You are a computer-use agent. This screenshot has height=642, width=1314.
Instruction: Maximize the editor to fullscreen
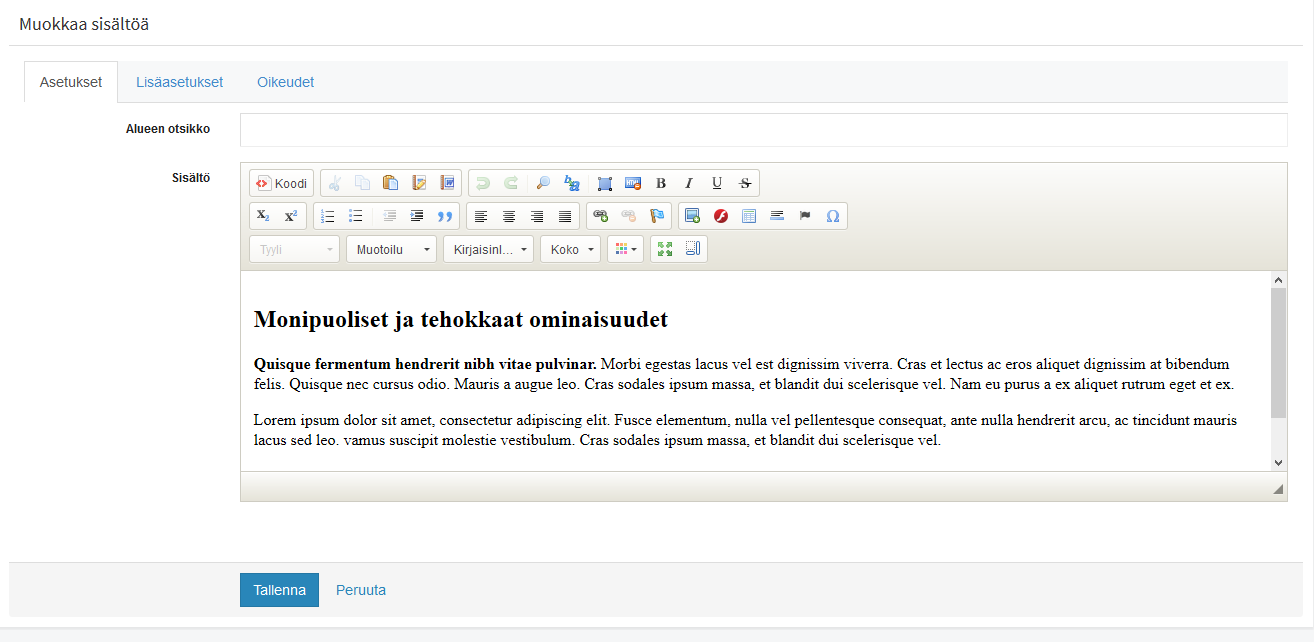(x=665, y=249)
